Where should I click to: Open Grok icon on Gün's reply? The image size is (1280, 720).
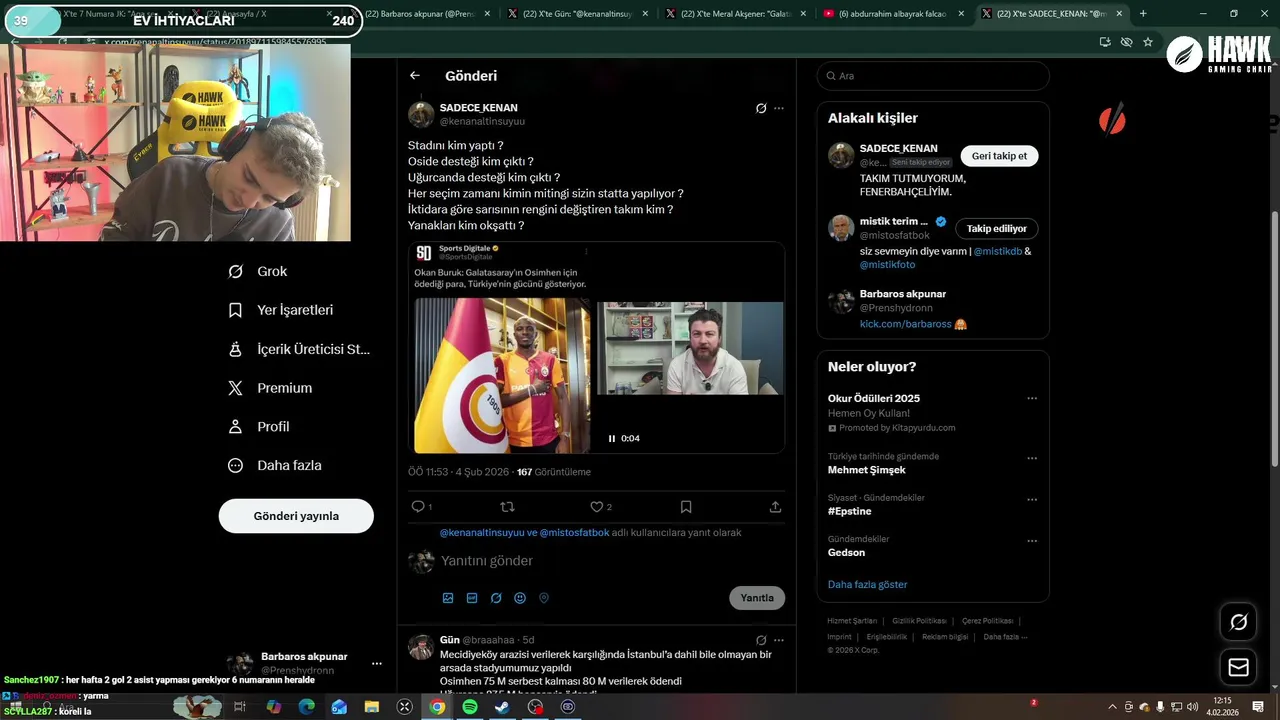click(761, 640)
